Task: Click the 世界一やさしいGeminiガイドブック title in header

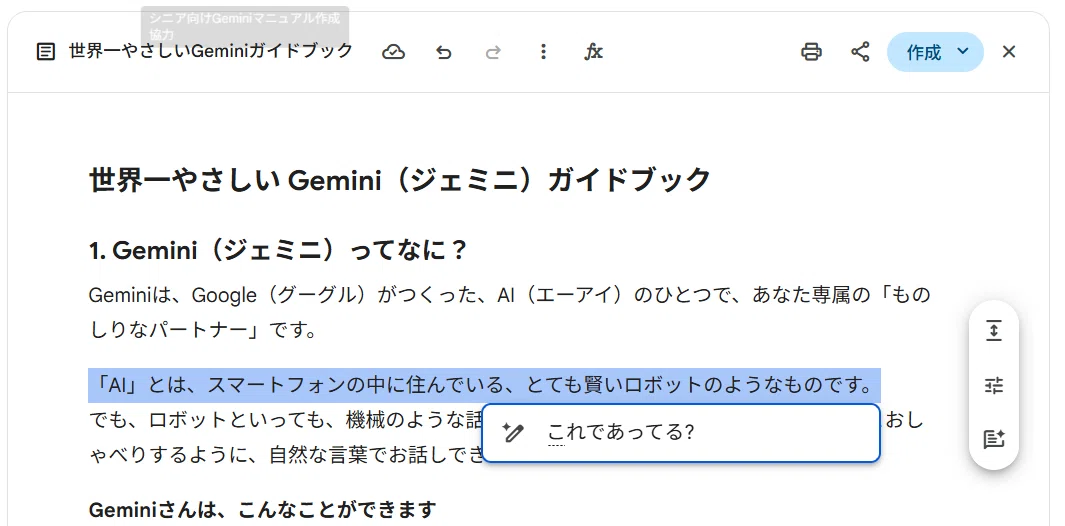Action: click(x=211, y=51)
